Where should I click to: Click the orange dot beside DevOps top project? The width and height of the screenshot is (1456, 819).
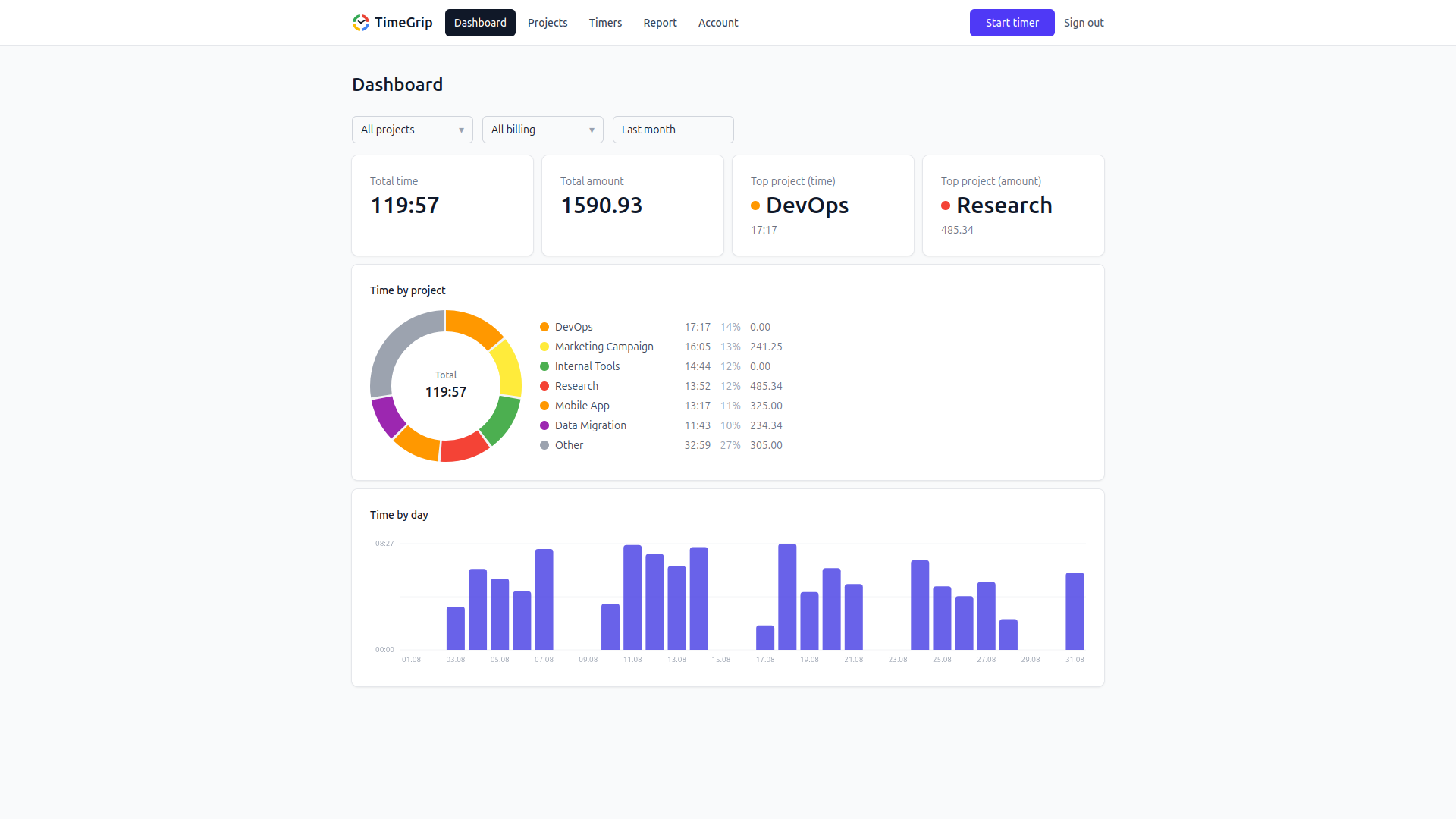[x=755, y=206]
